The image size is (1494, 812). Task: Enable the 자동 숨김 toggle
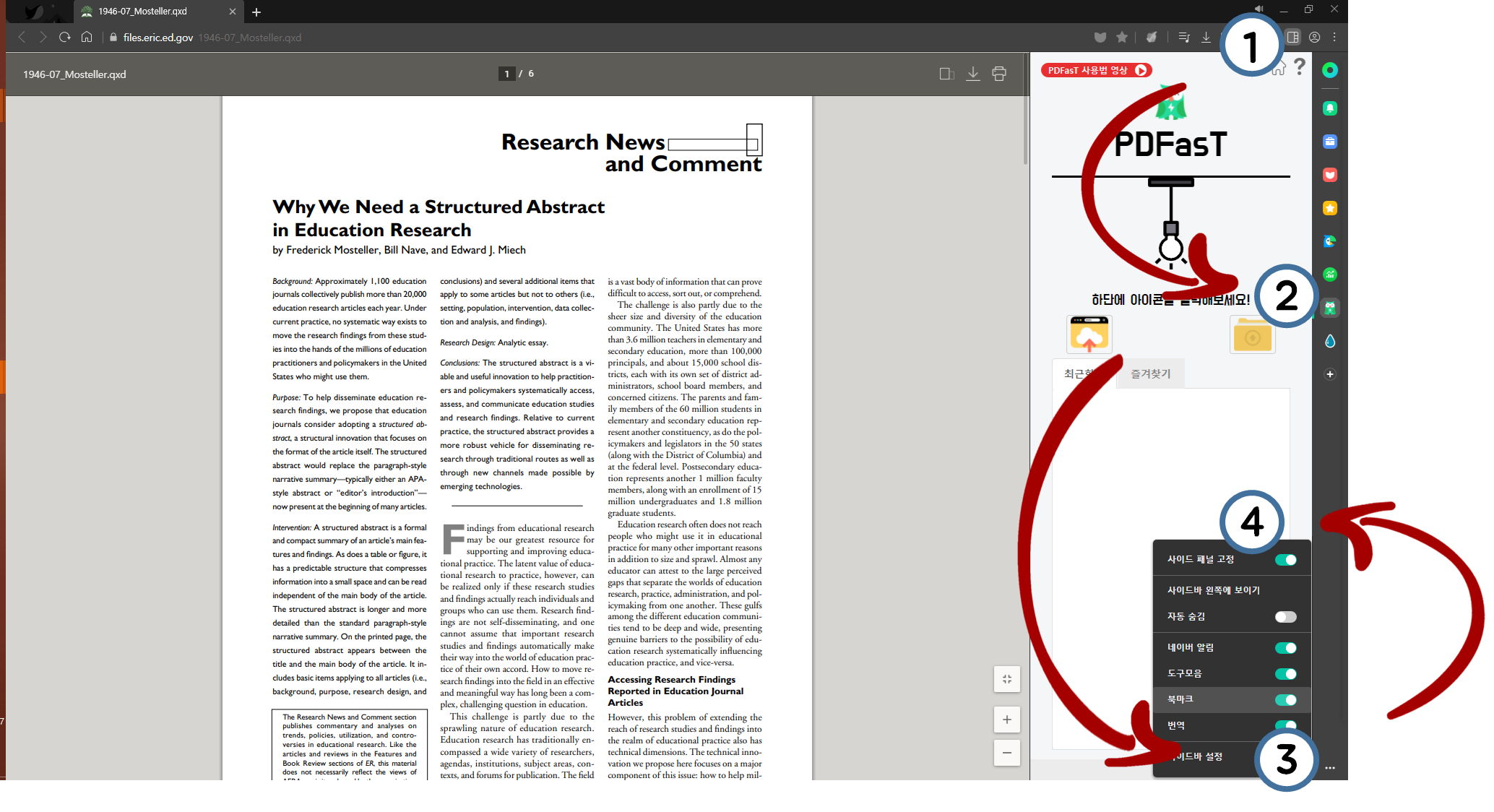[x=1285, y=617]
